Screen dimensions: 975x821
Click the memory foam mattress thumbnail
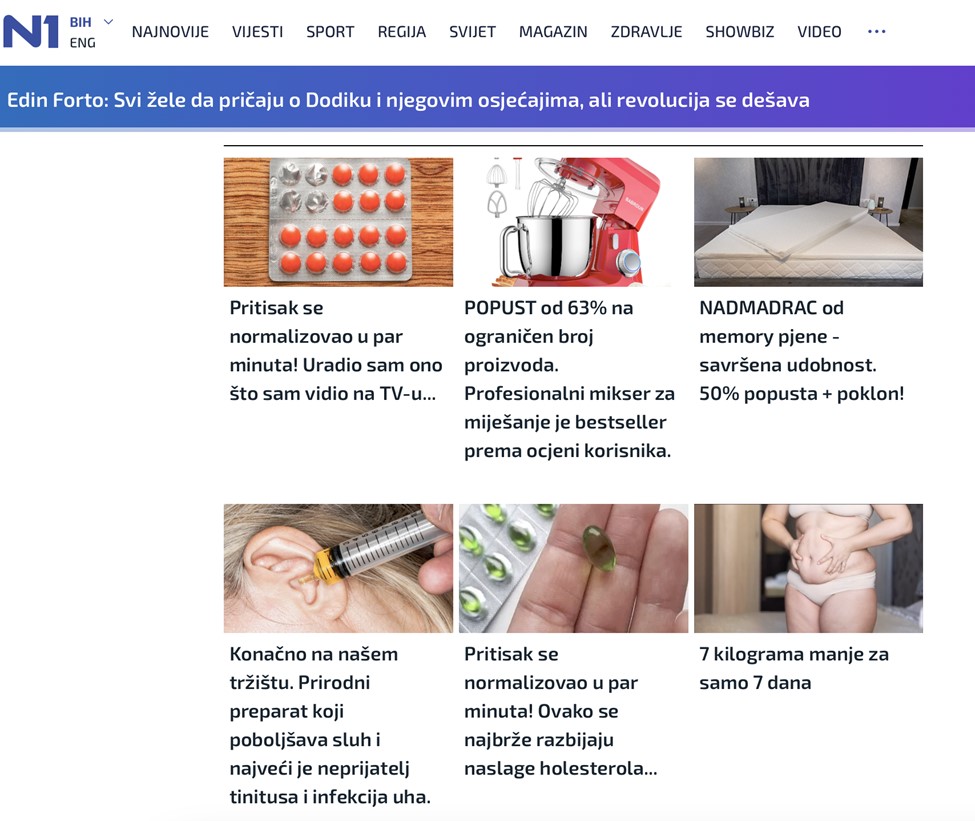(808, 222)
